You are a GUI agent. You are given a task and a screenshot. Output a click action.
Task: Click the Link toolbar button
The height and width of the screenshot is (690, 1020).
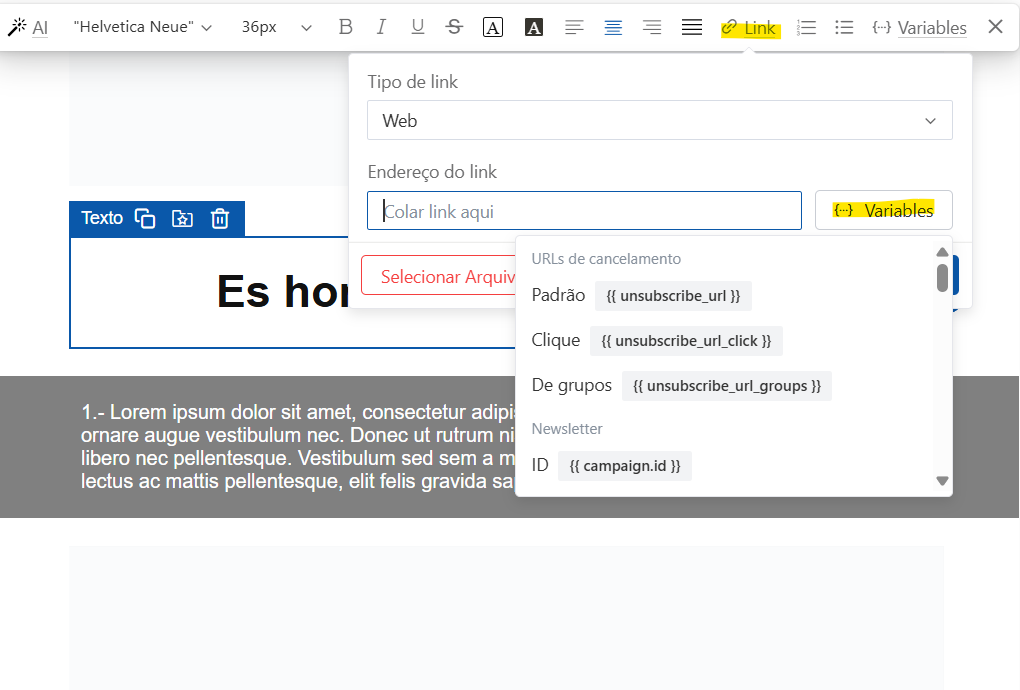[750, 28]
